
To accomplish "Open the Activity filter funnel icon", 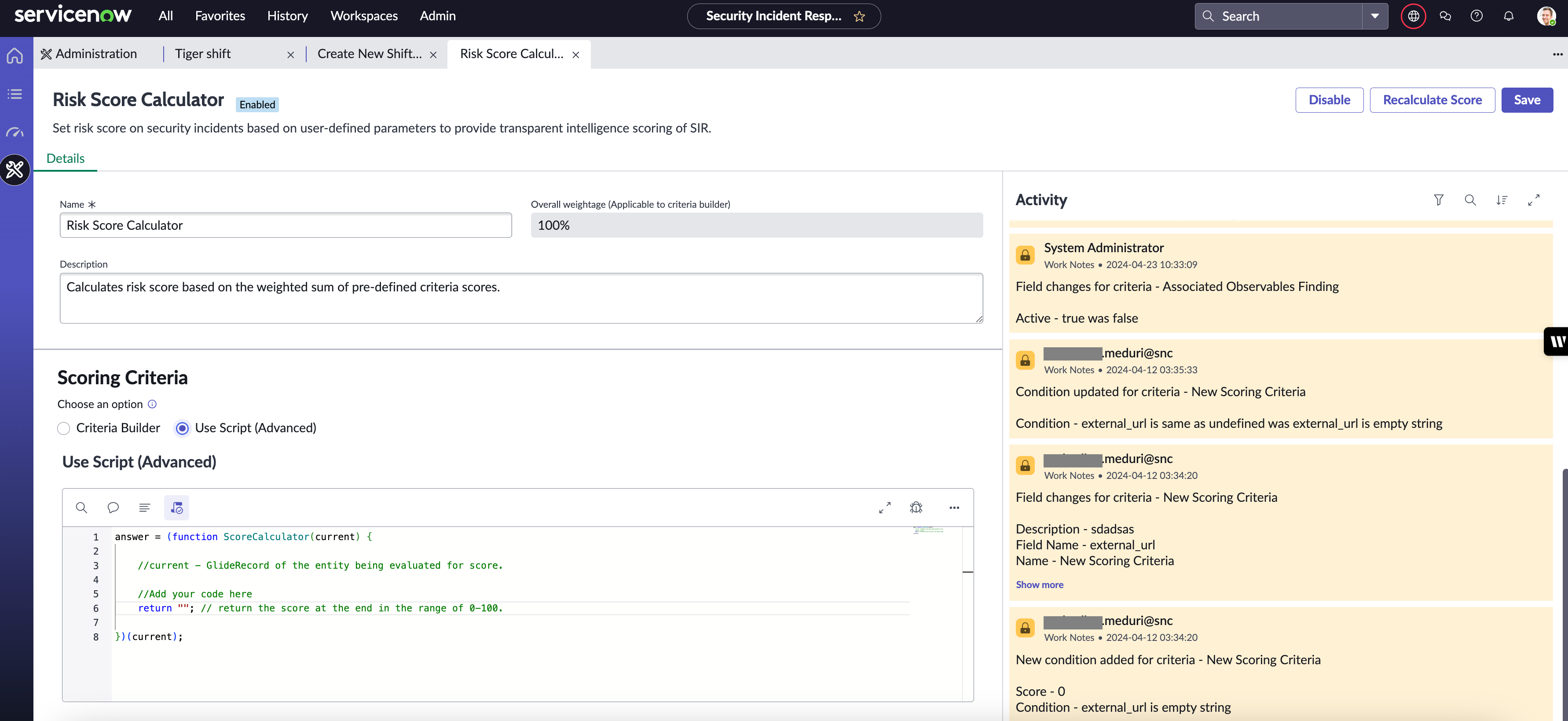I will point(1438,200).
